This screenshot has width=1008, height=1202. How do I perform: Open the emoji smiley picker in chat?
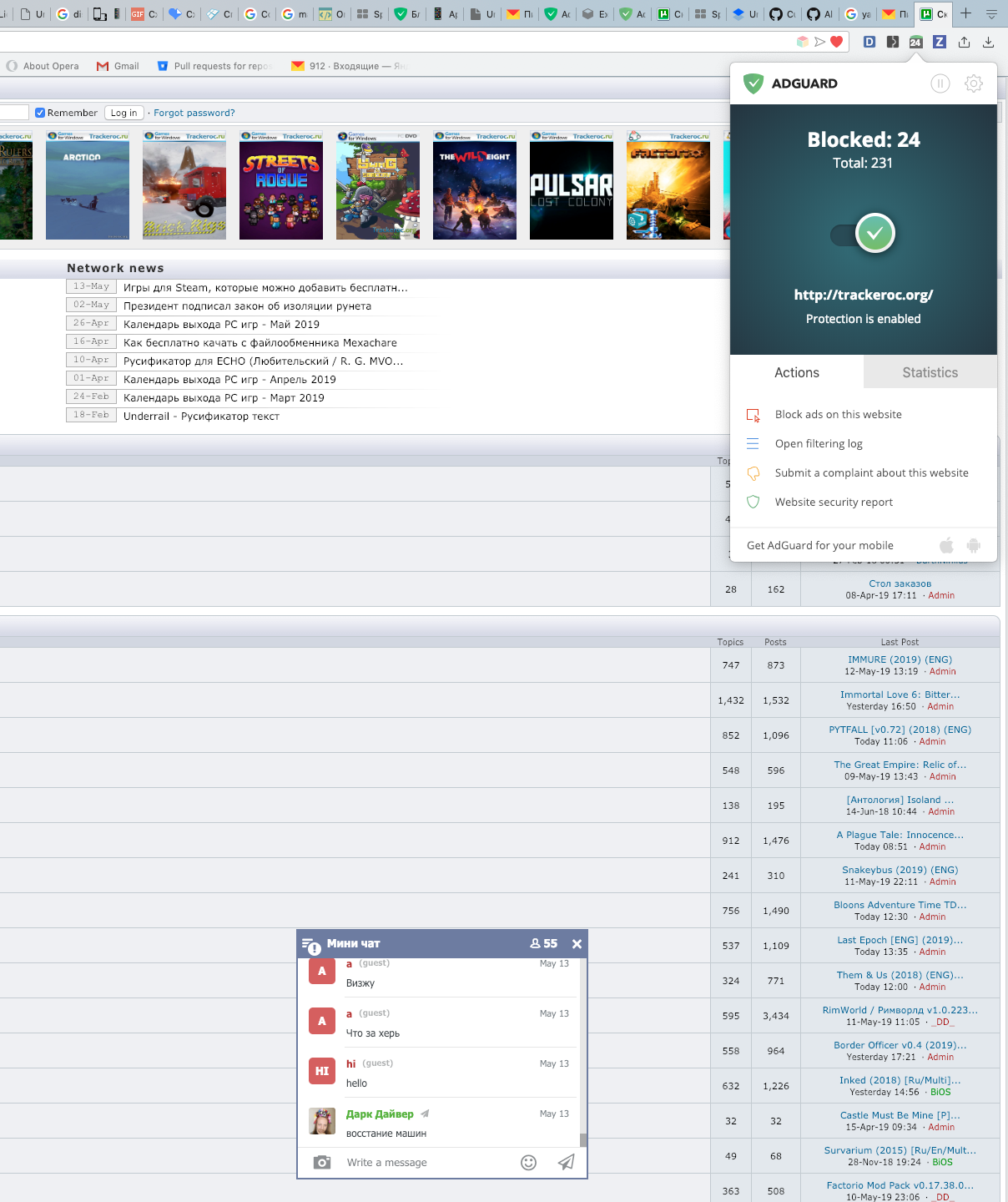530,1162
